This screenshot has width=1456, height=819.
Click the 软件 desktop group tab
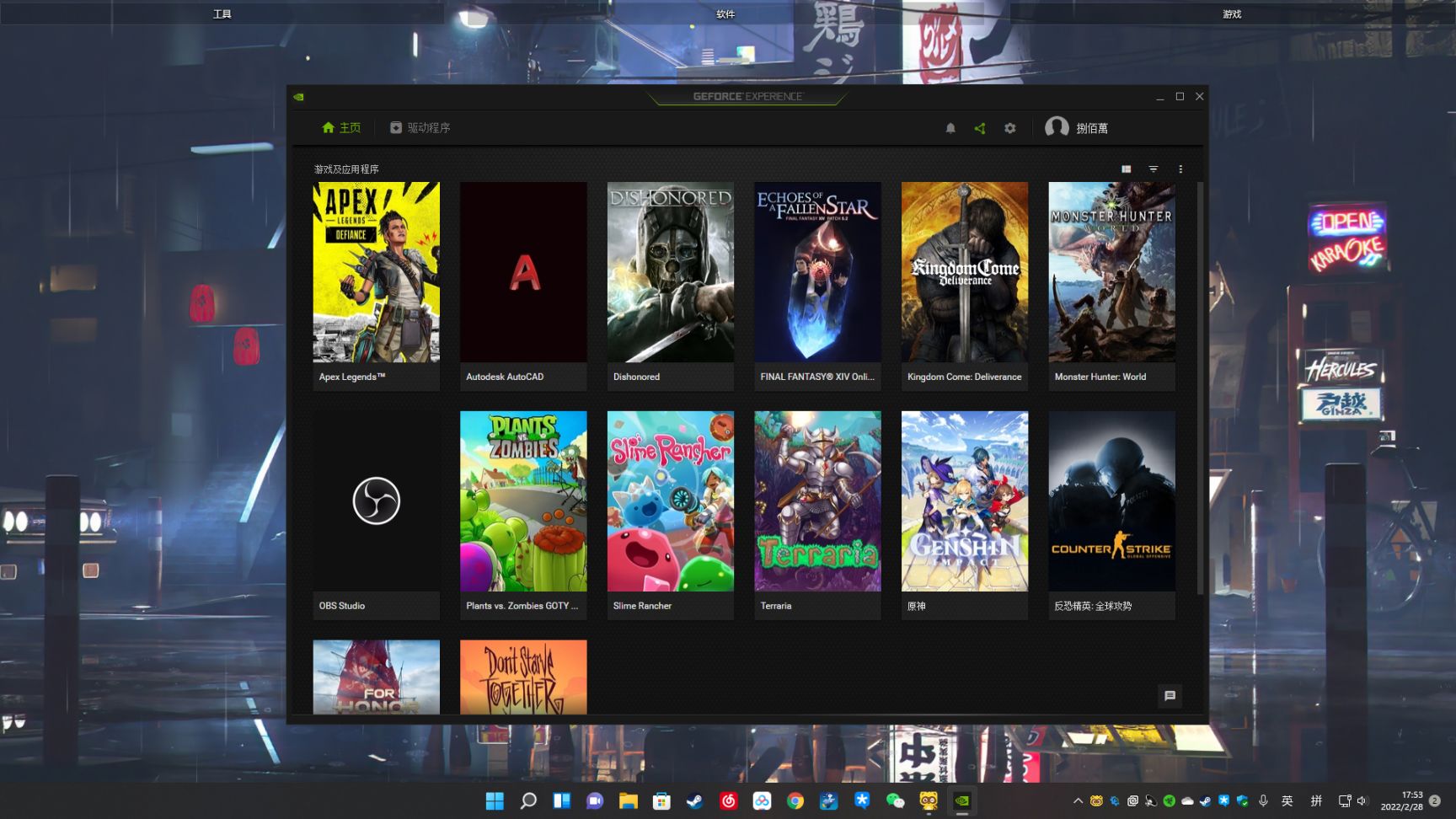click(725, 13)
